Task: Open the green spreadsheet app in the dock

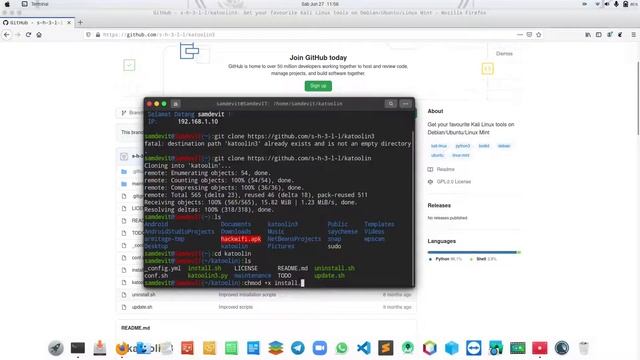Action: point(231,348)
